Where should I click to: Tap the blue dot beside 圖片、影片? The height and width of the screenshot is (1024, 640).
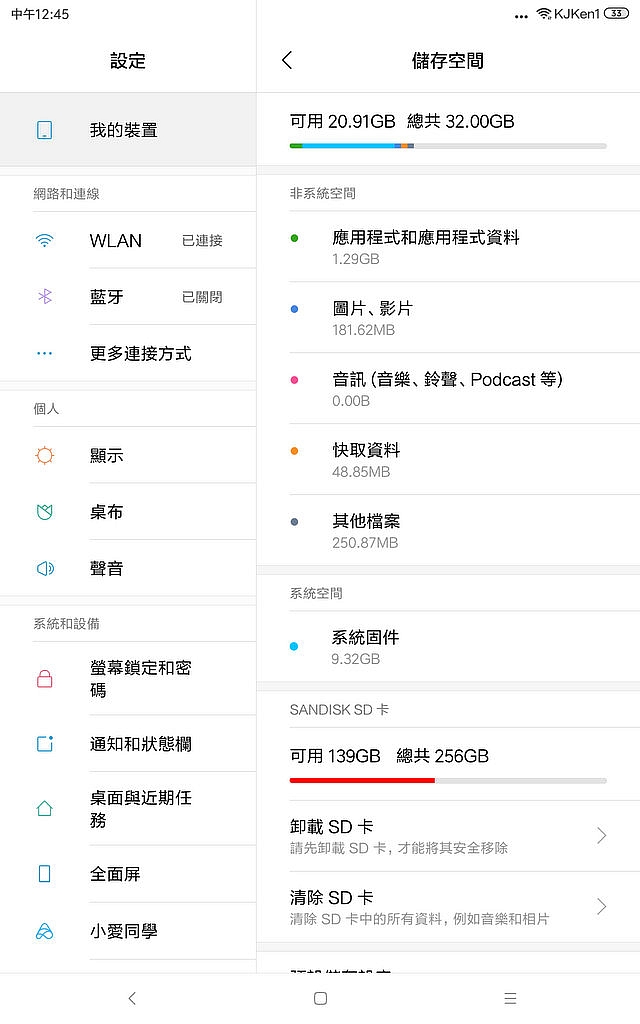click(x=294, y=310)
